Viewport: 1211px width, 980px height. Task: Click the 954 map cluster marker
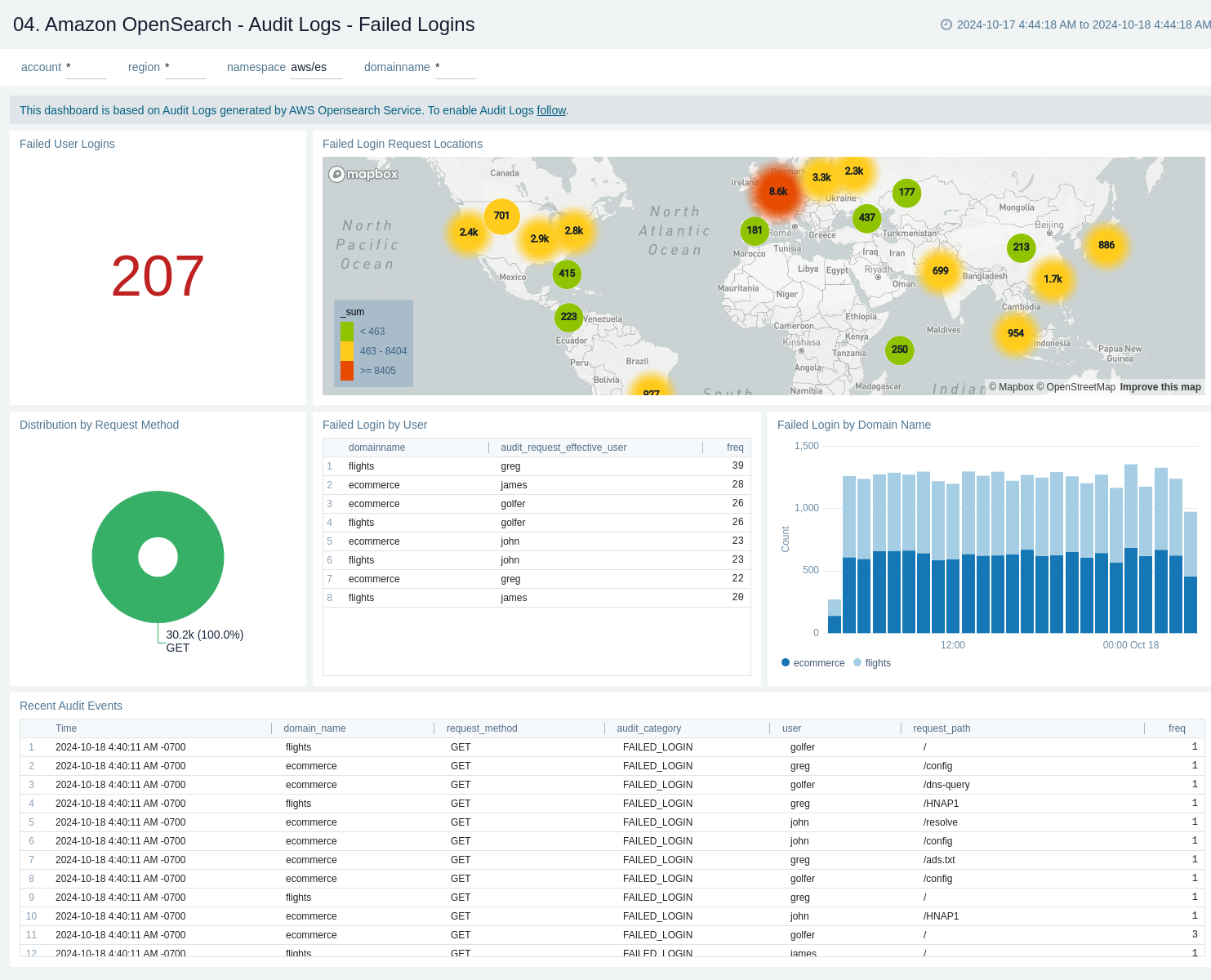1016,333
